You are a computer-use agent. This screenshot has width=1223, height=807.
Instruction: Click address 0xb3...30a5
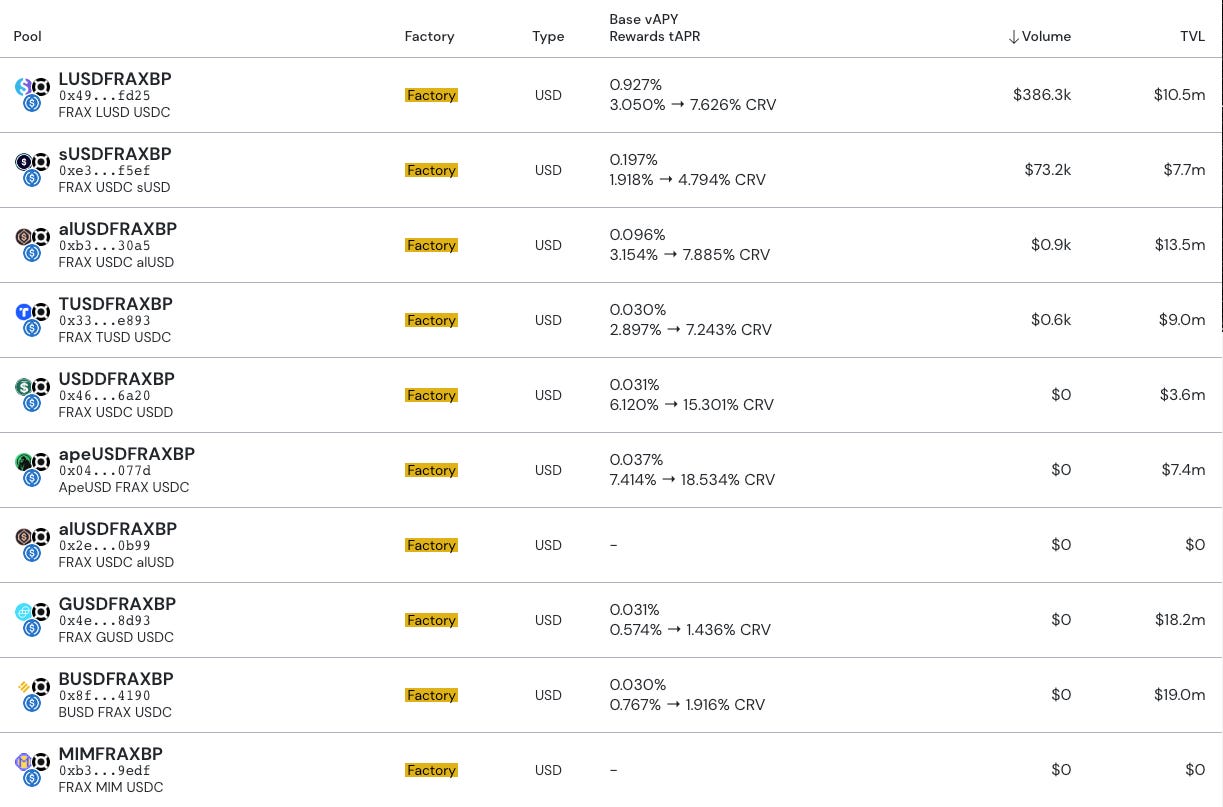pyautogui.click(x=104, y=246)
